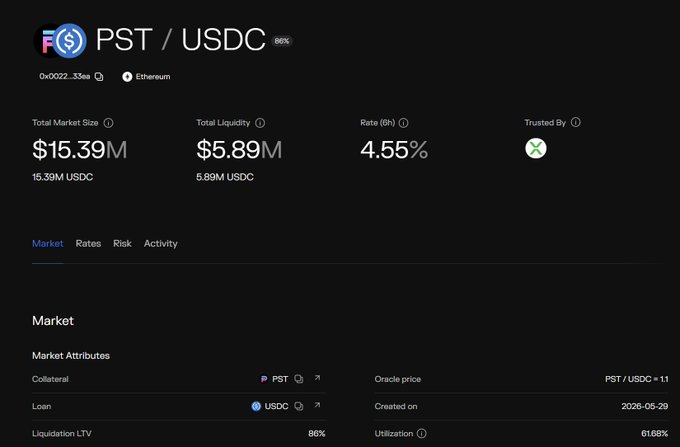Click the $5.89M total liquidity value
This screenshot has width=680, height=447.
239,150
